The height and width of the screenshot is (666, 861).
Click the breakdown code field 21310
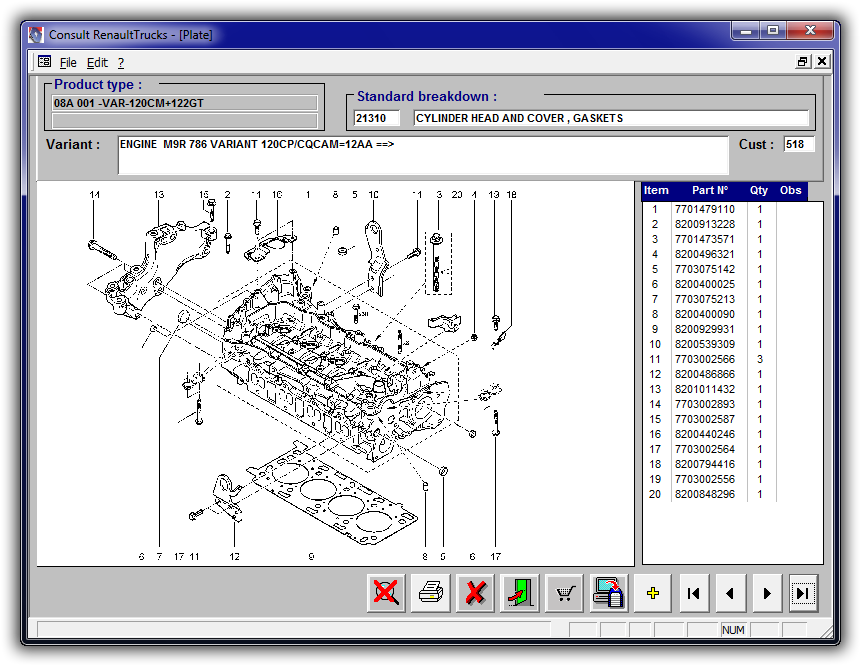pyautogui.click(x=377, y=118)
